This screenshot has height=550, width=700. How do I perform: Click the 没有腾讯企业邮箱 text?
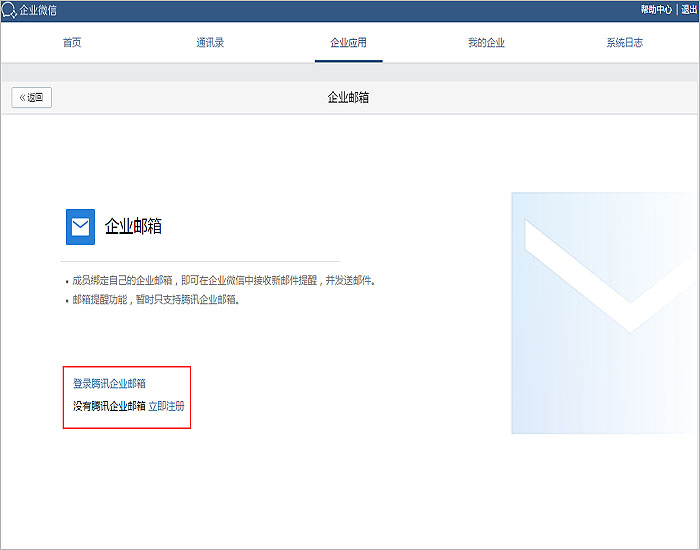[x=109, y=406]
